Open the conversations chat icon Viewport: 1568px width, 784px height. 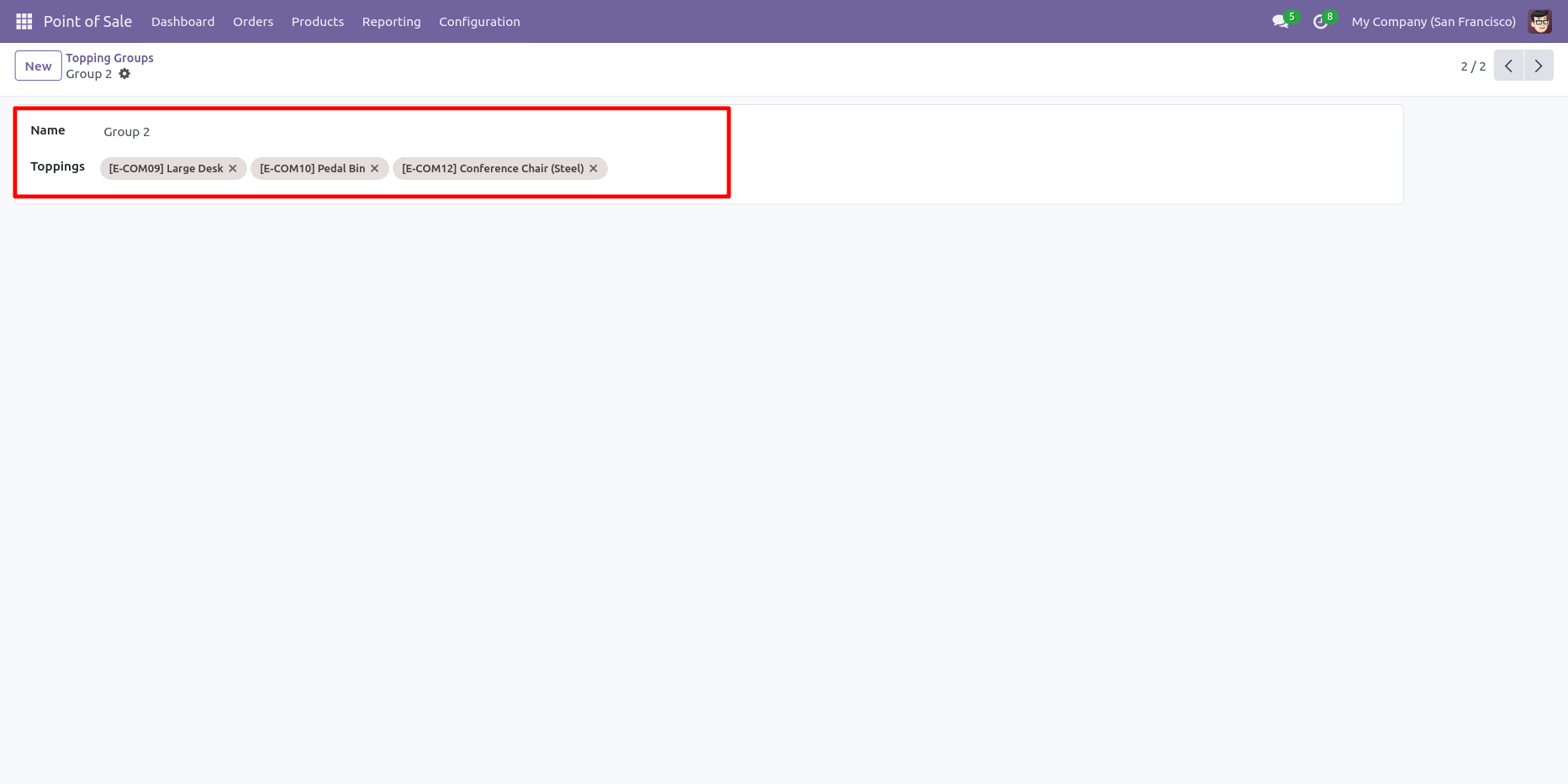coord(1281,21)
